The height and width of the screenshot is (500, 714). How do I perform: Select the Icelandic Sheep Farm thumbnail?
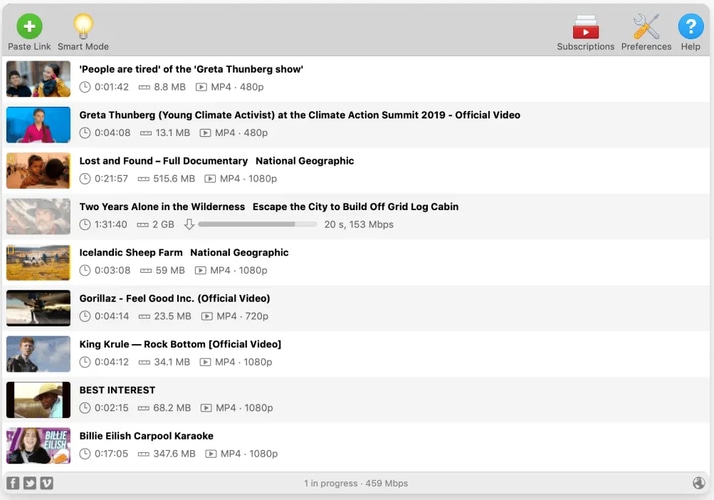38,262
